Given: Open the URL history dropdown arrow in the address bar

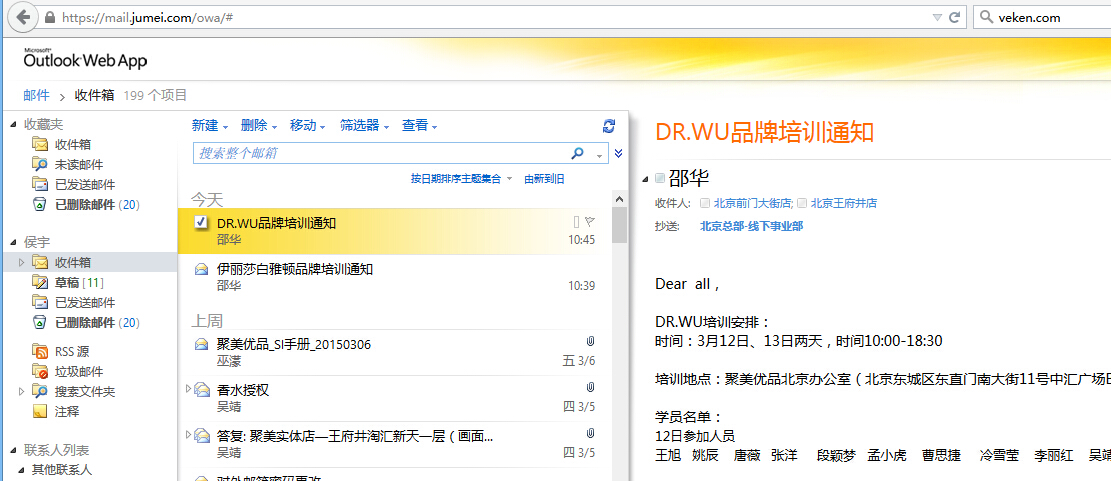Looking at the screenshot, I should 937,18.
